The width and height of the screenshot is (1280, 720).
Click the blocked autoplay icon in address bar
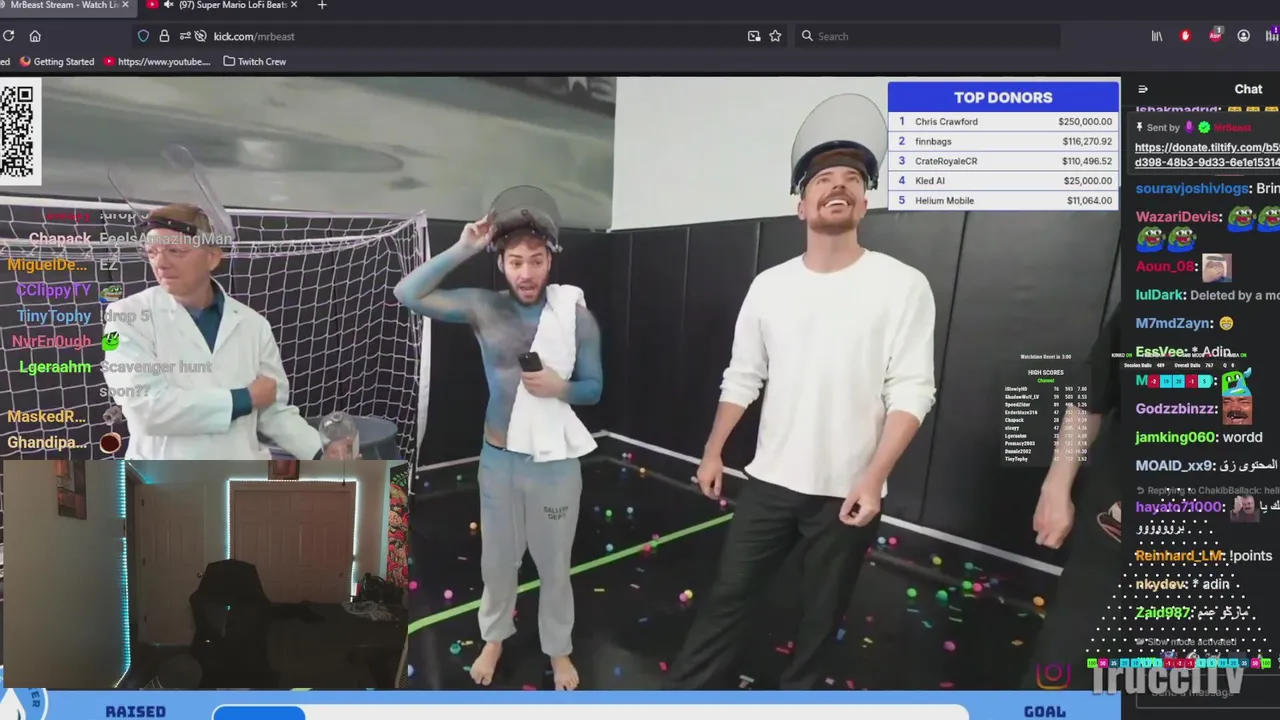(201, 36)
